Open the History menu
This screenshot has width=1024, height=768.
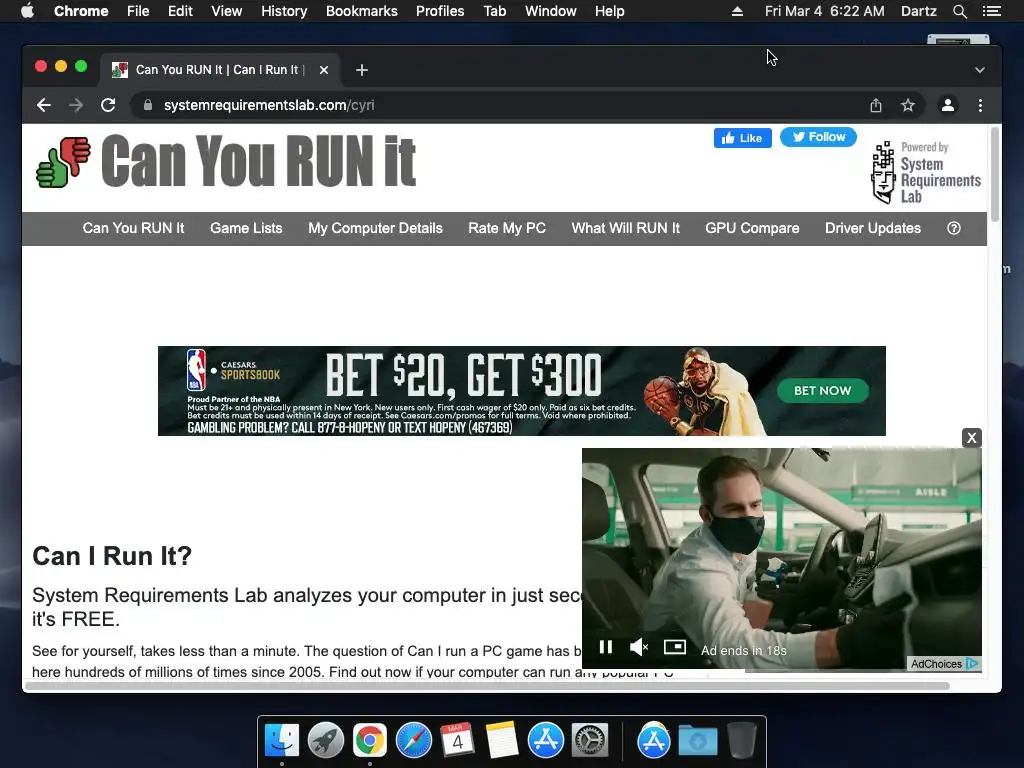[284, 11]
